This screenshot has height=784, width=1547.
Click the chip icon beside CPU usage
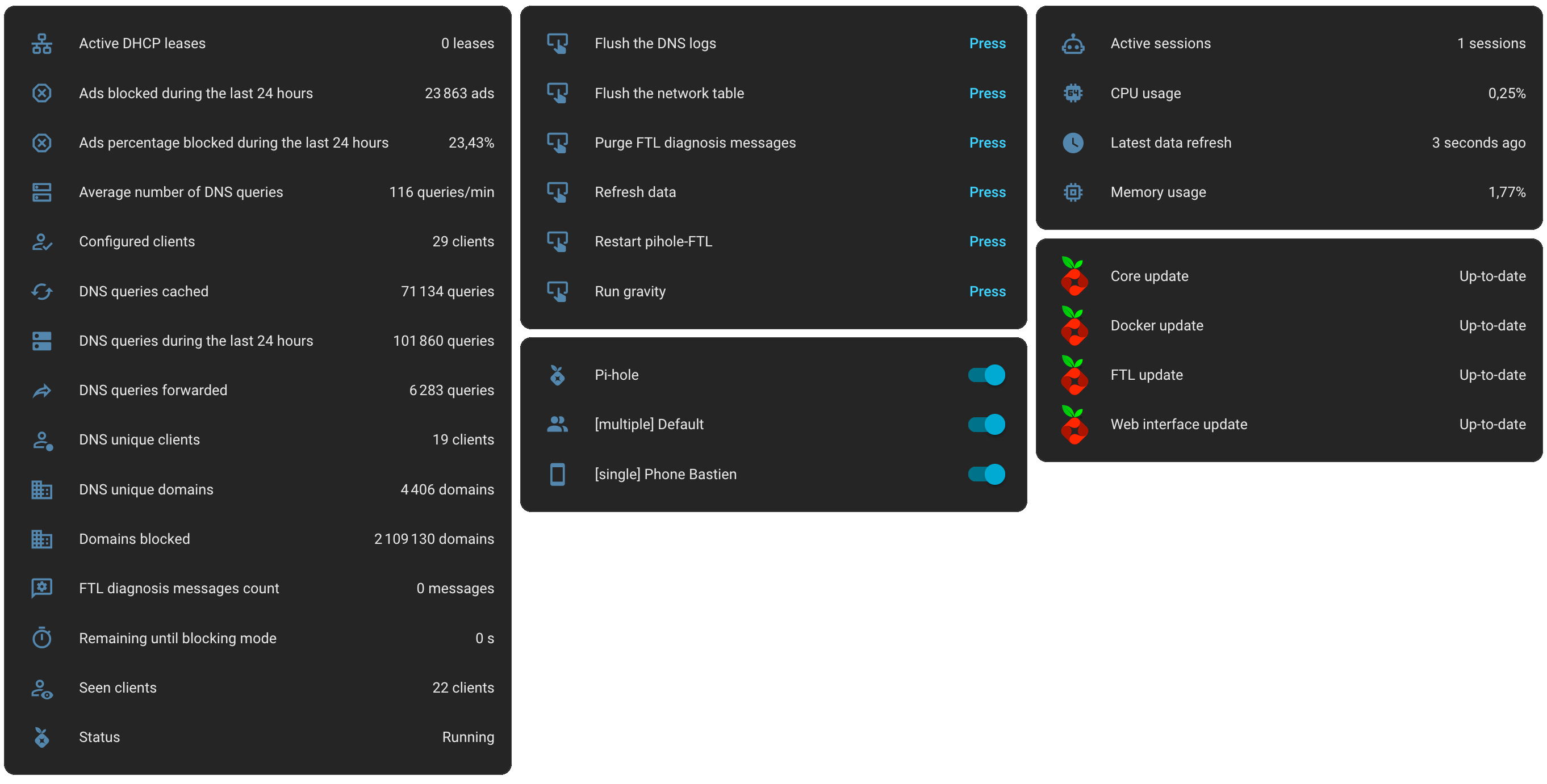point(1073,93)
